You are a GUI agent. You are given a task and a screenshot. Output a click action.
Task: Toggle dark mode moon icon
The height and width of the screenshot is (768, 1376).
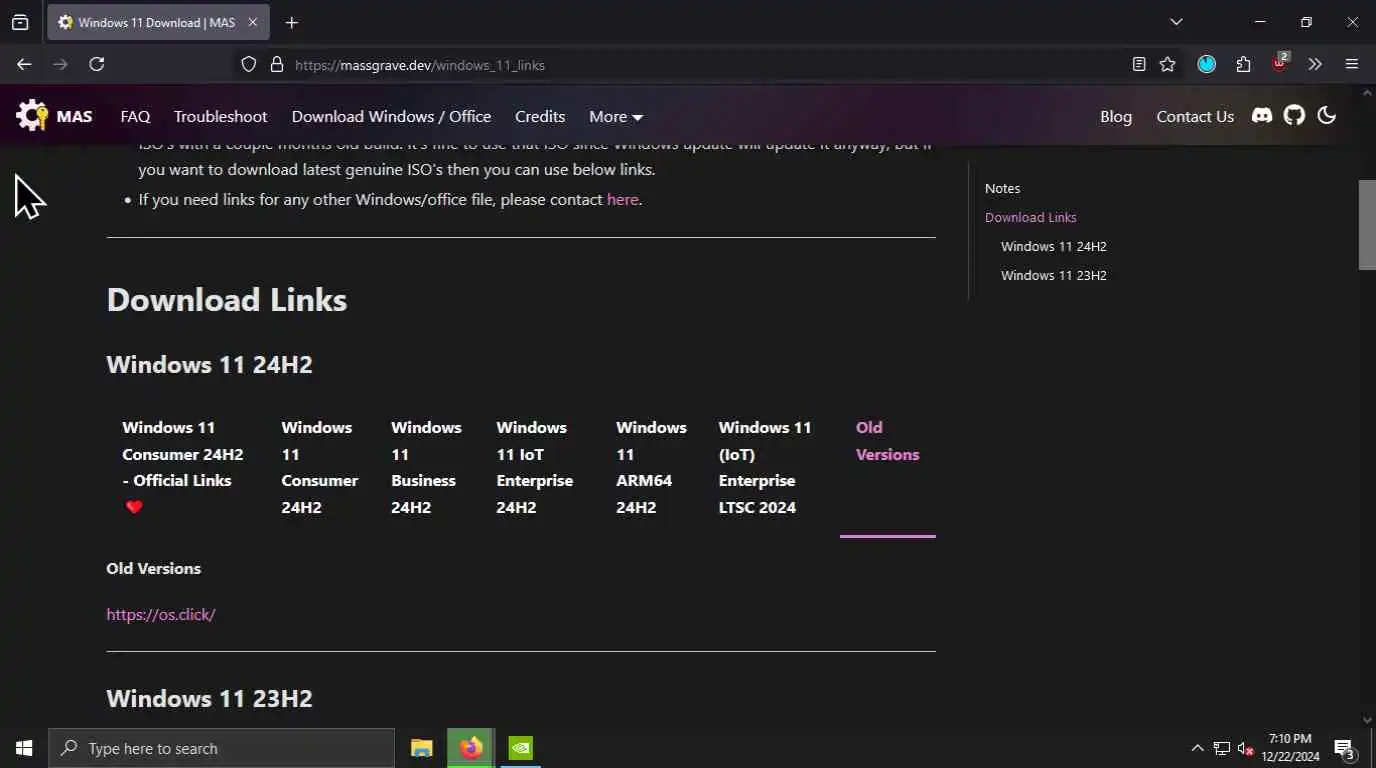(x=1327, y=116)
